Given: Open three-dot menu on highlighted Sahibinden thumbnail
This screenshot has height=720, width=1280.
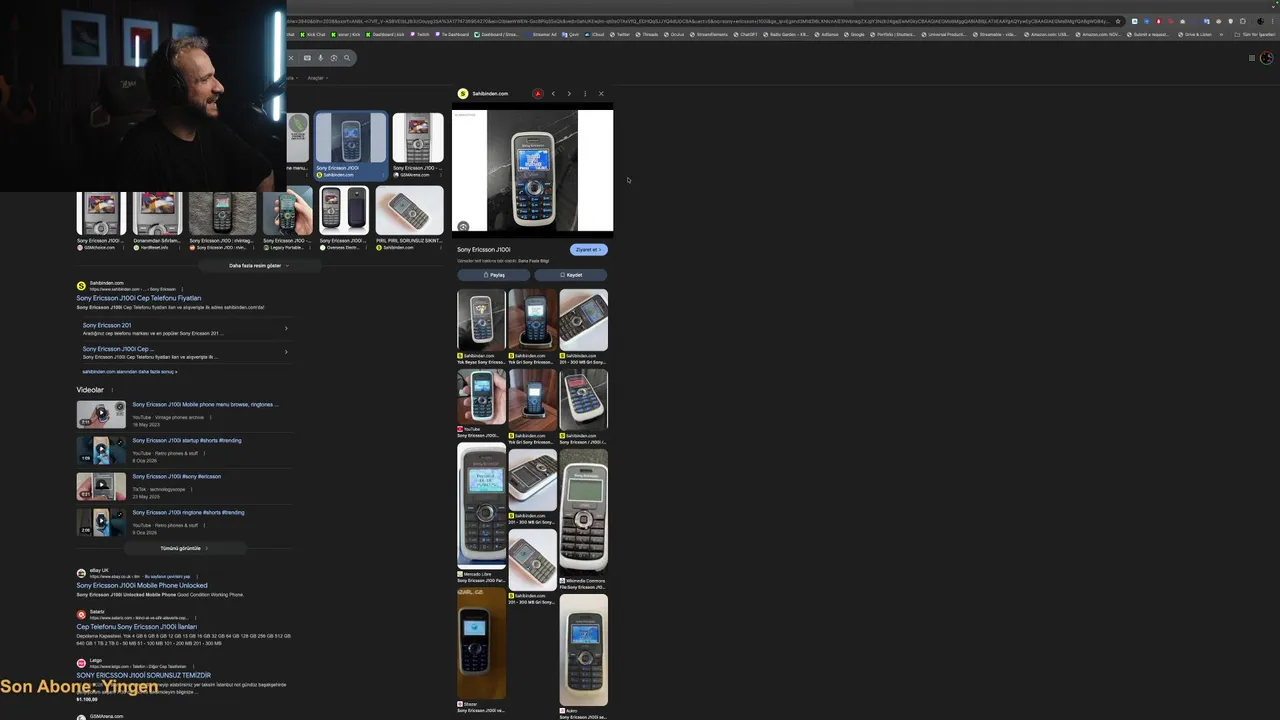Looking at the screenshot, I should [x=383, y=175].
